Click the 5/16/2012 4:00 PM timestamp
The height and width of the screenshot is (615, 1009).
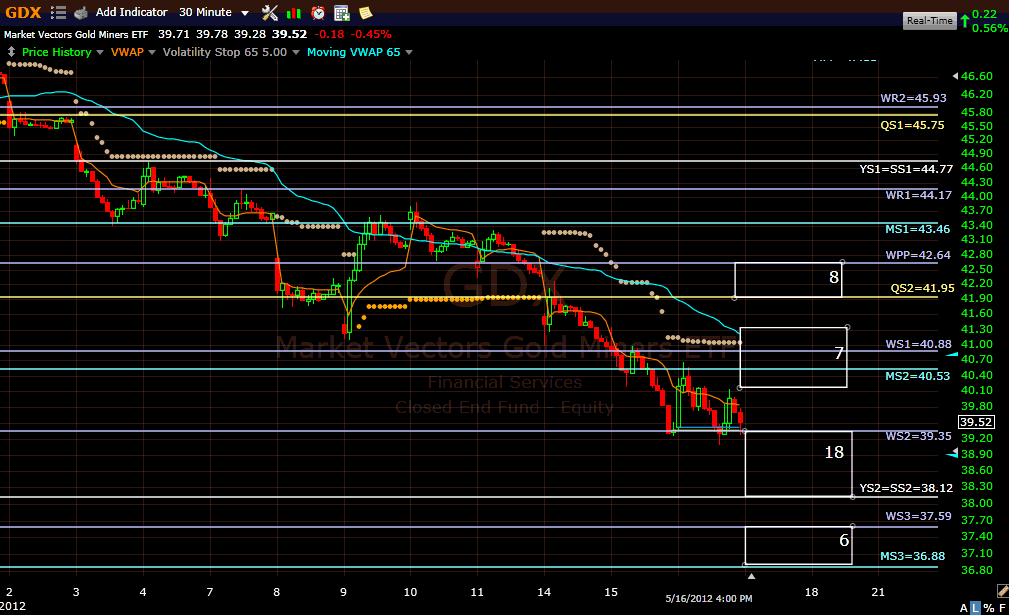pos(708,598)
